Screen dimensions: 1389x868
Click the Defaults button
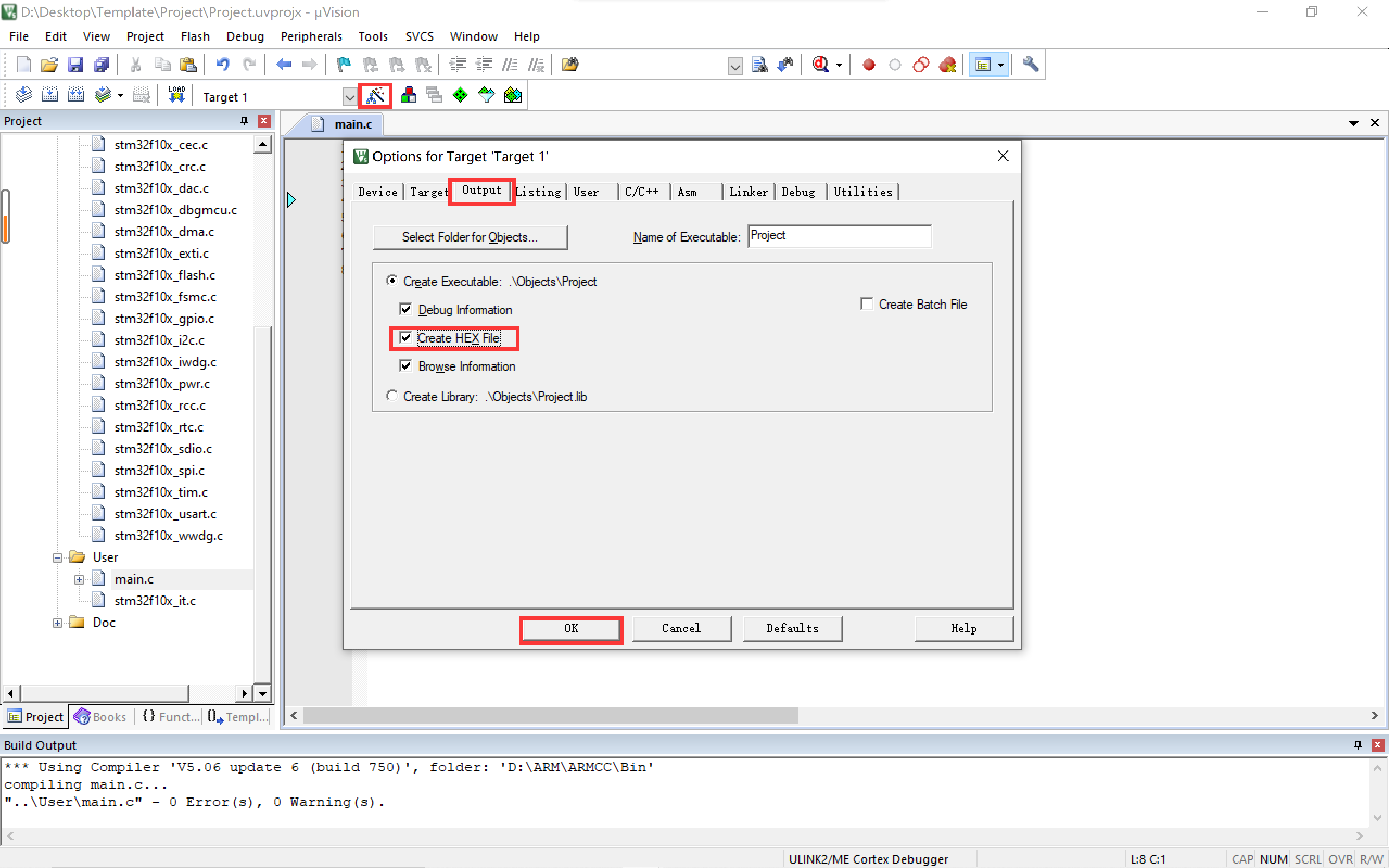[791, 628]
